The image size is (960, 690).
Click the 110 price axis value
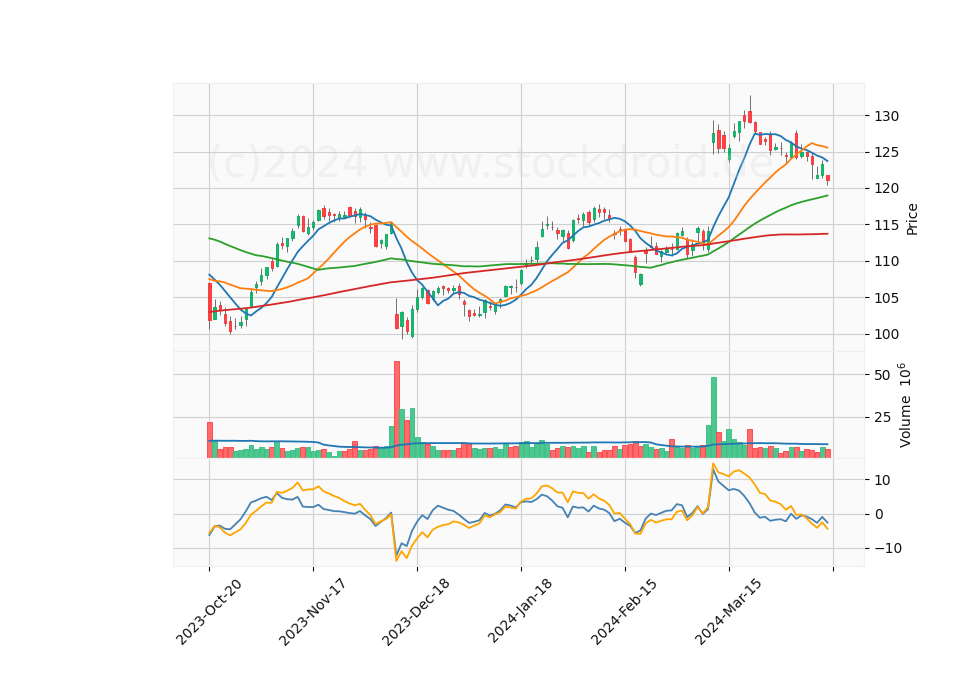[x=887, y=261]
